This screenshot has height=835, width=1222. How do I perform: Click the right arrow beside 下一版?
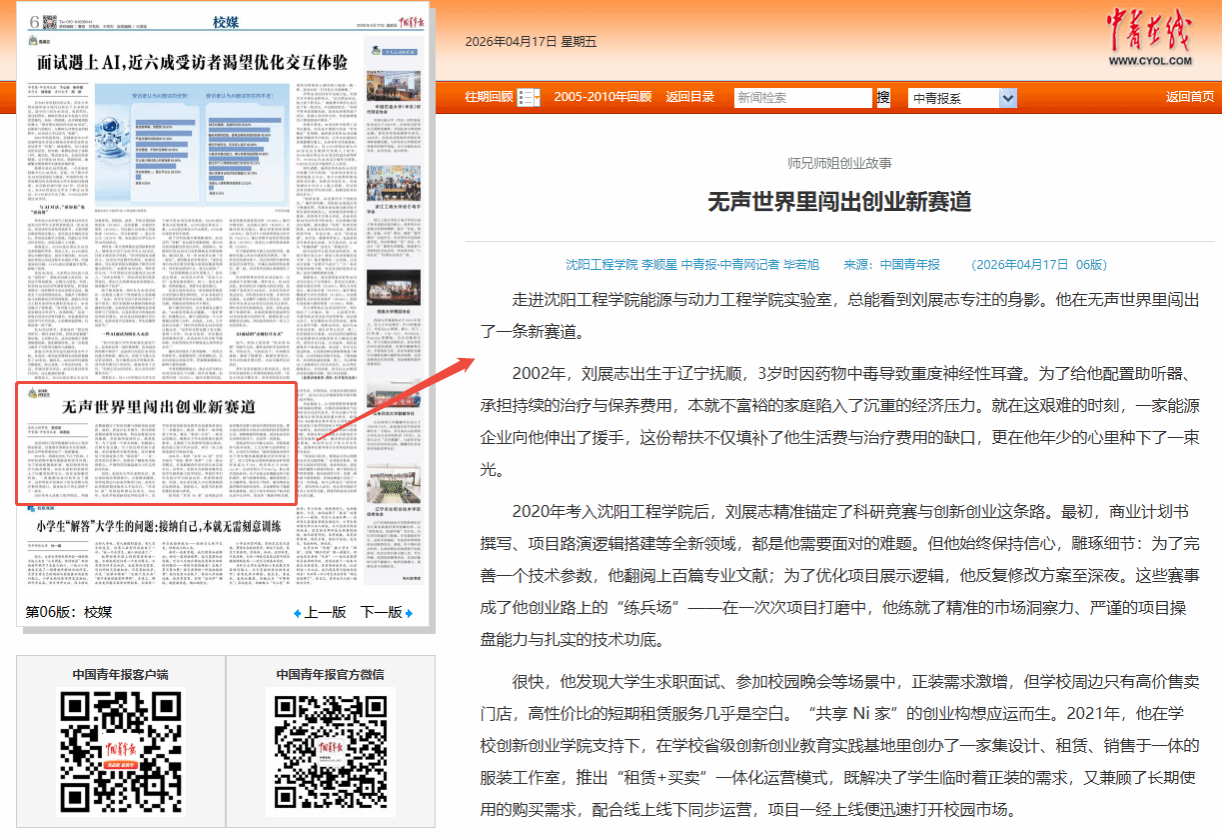tap(409, 613)
